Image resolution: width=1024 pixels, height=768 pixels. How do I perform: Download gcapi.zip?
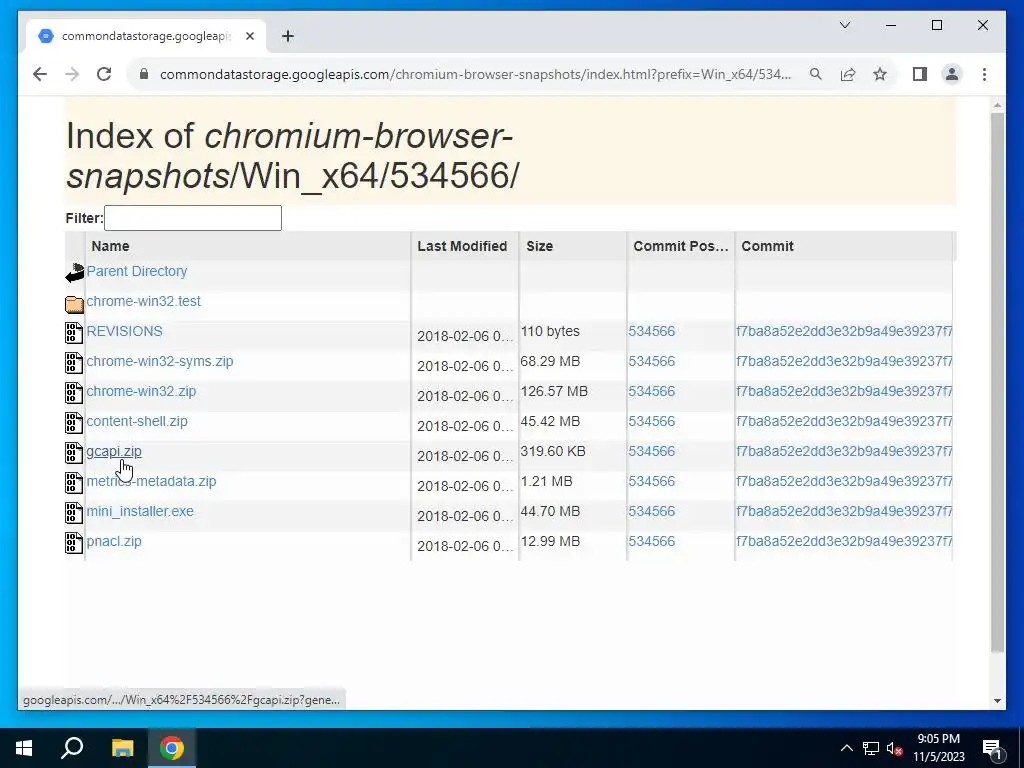[114, 451]
